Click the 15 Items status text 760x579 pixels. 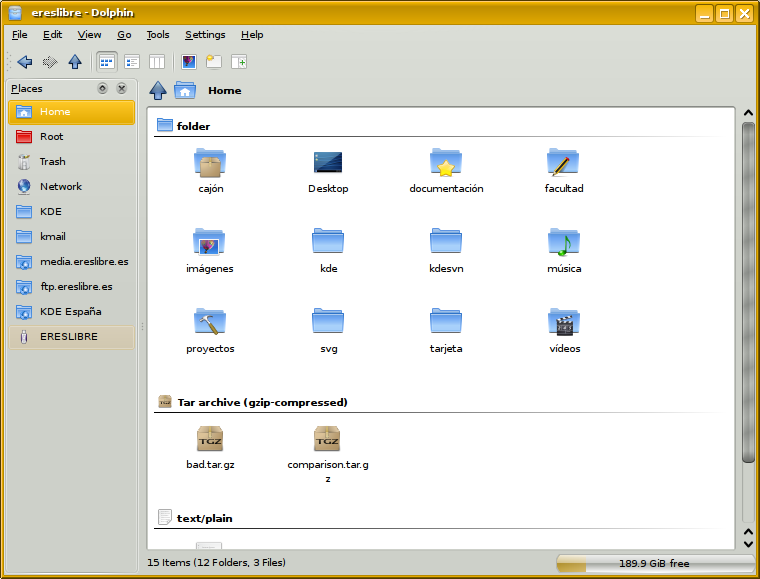216,563
